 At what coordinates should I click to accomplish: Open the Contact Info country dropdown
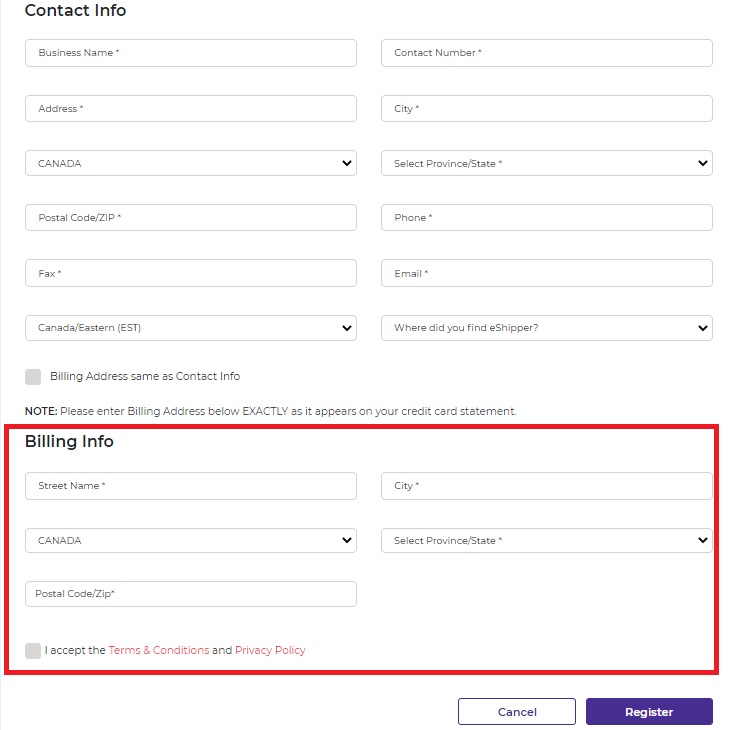tap(190, 163)
